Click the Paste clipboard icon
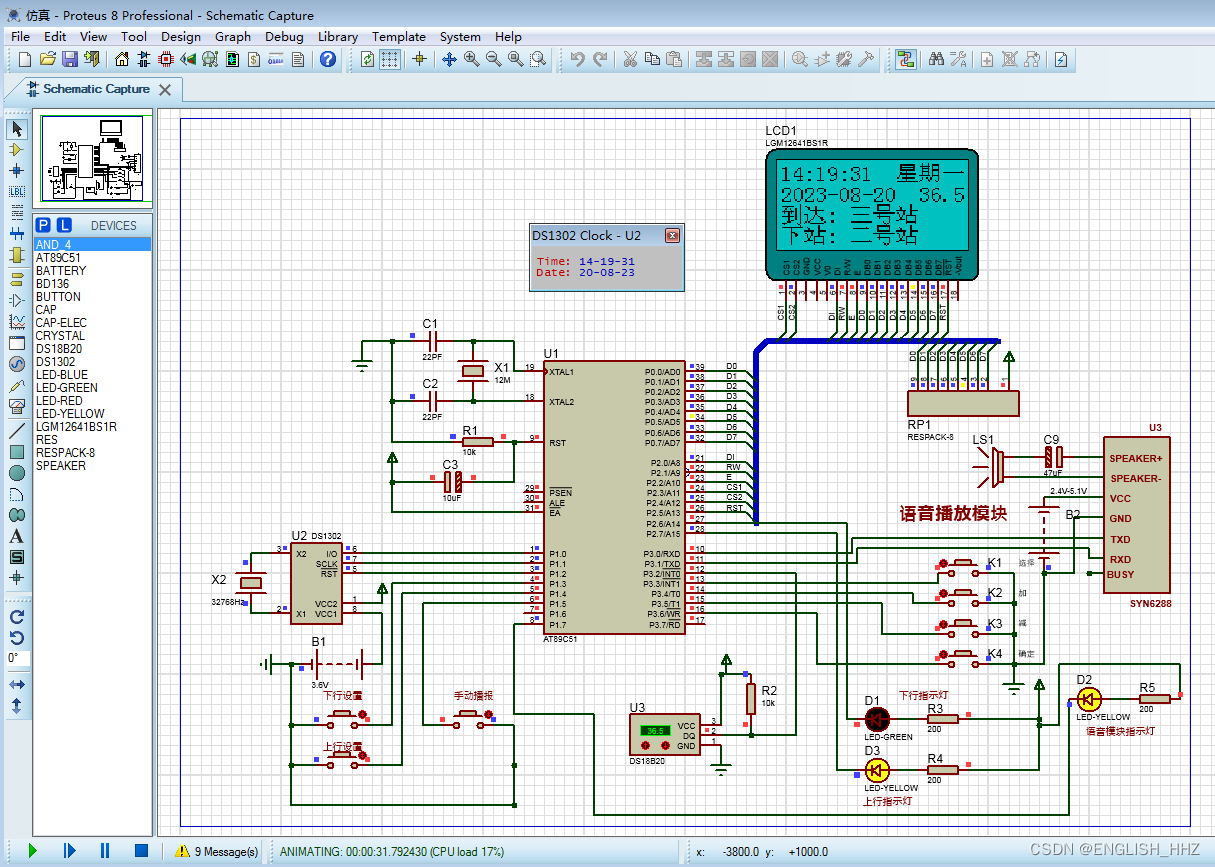The image size is (1215, 867). click(x=674, y=60)
